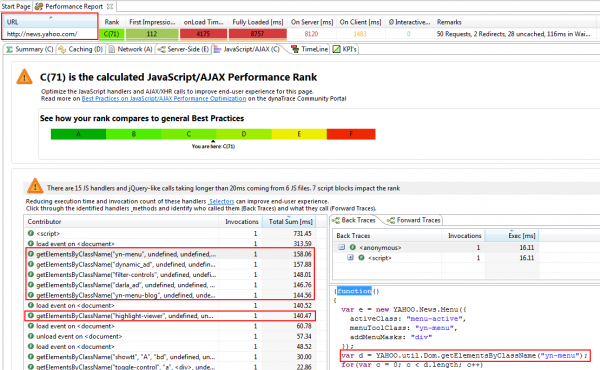
Task: Open Best Practices on JavaScript/AJAX Performance link
Action: point(164,99)
